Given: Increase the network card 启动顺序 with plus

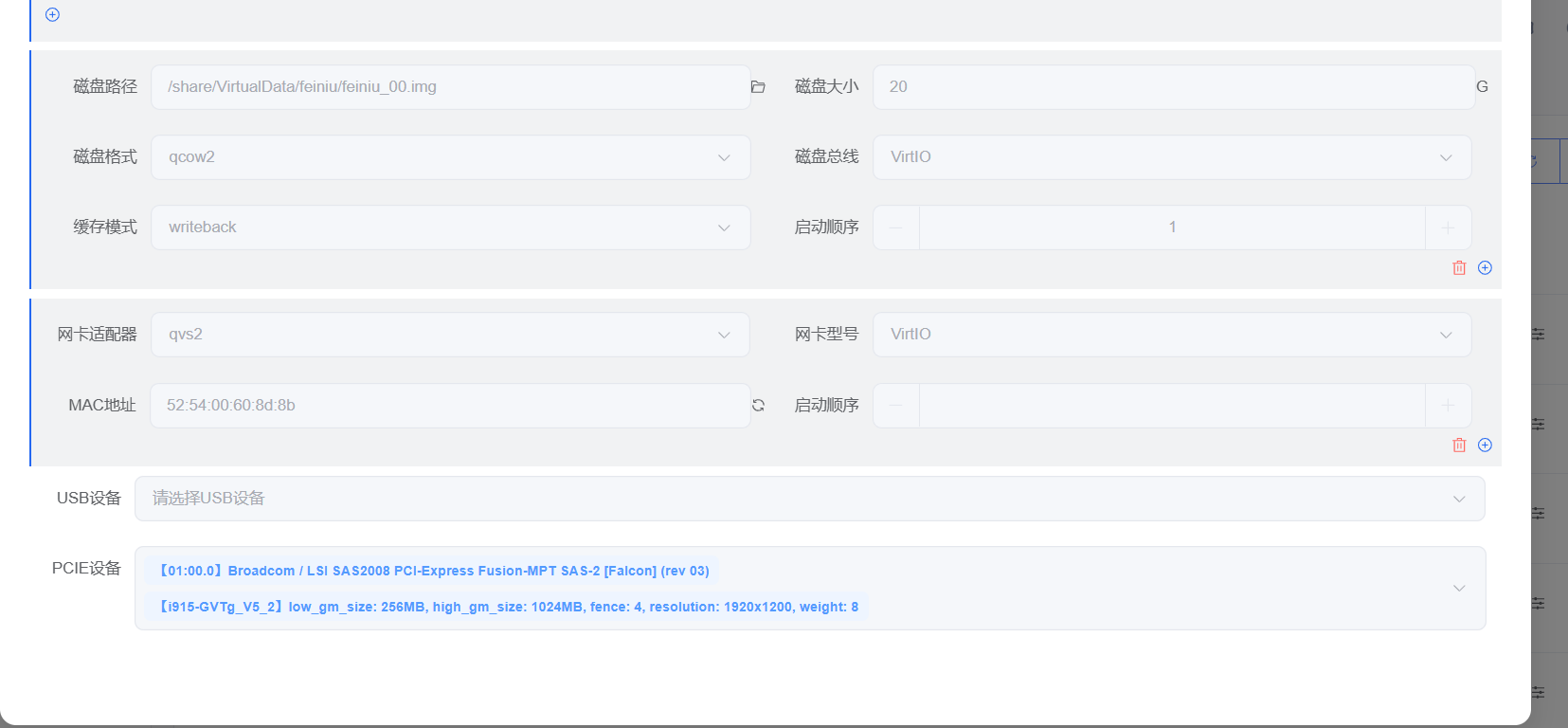Looking at the screenshot, I should [1448, 406].
